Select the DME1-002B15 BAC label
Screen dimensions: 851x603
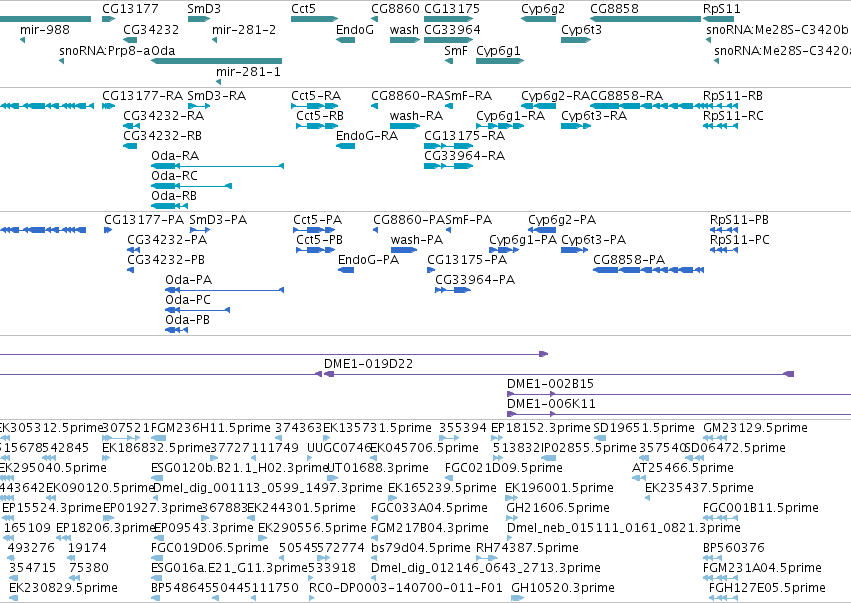coord(550,384)
